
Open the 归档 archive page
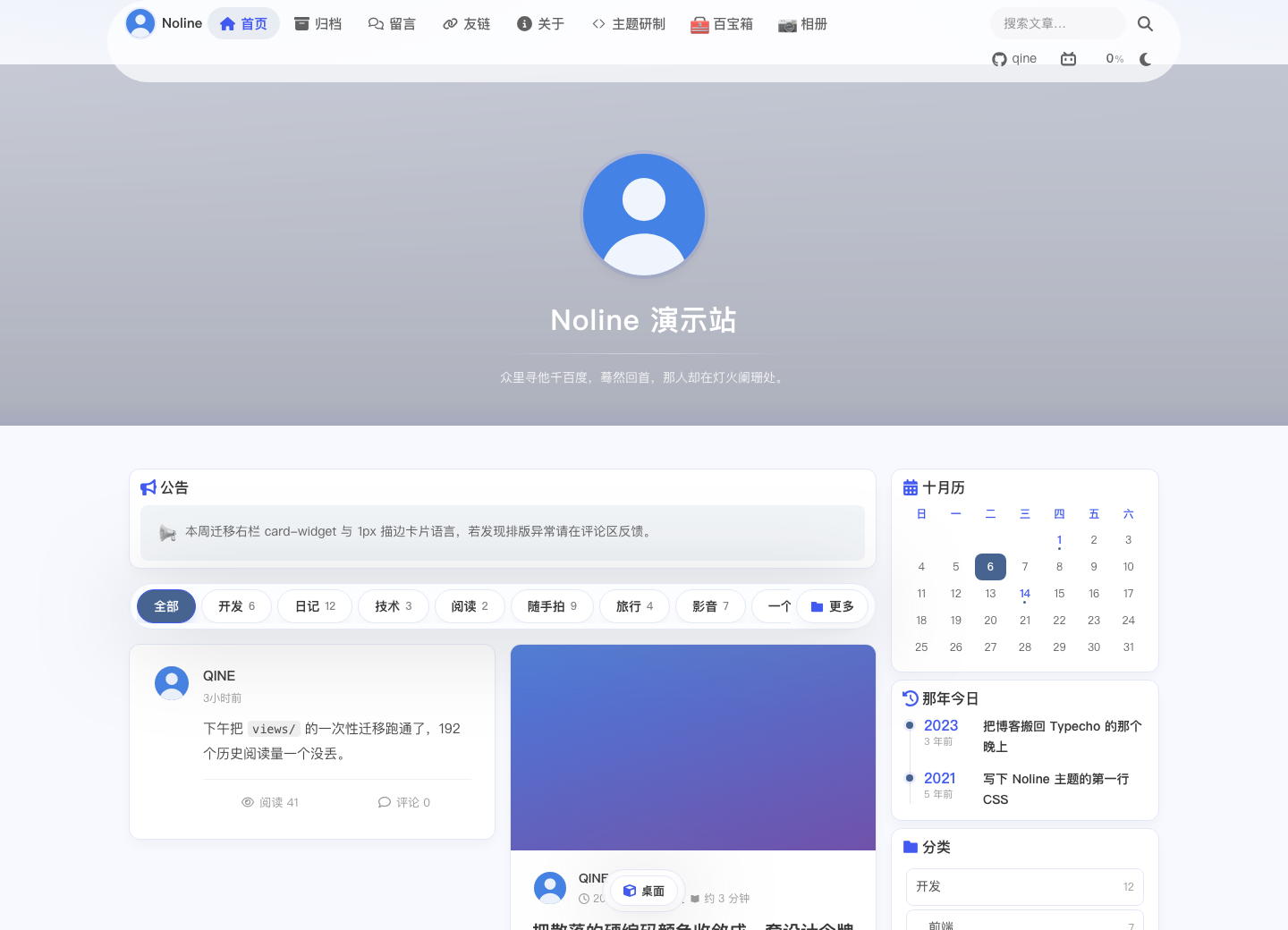click(318, 23)
